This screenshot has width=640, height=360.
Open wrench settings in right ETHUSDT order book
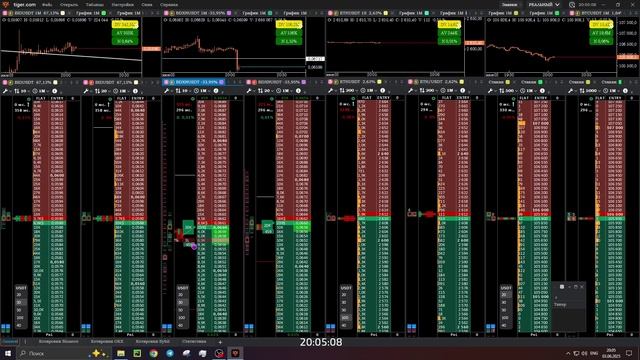click(411, 91)
